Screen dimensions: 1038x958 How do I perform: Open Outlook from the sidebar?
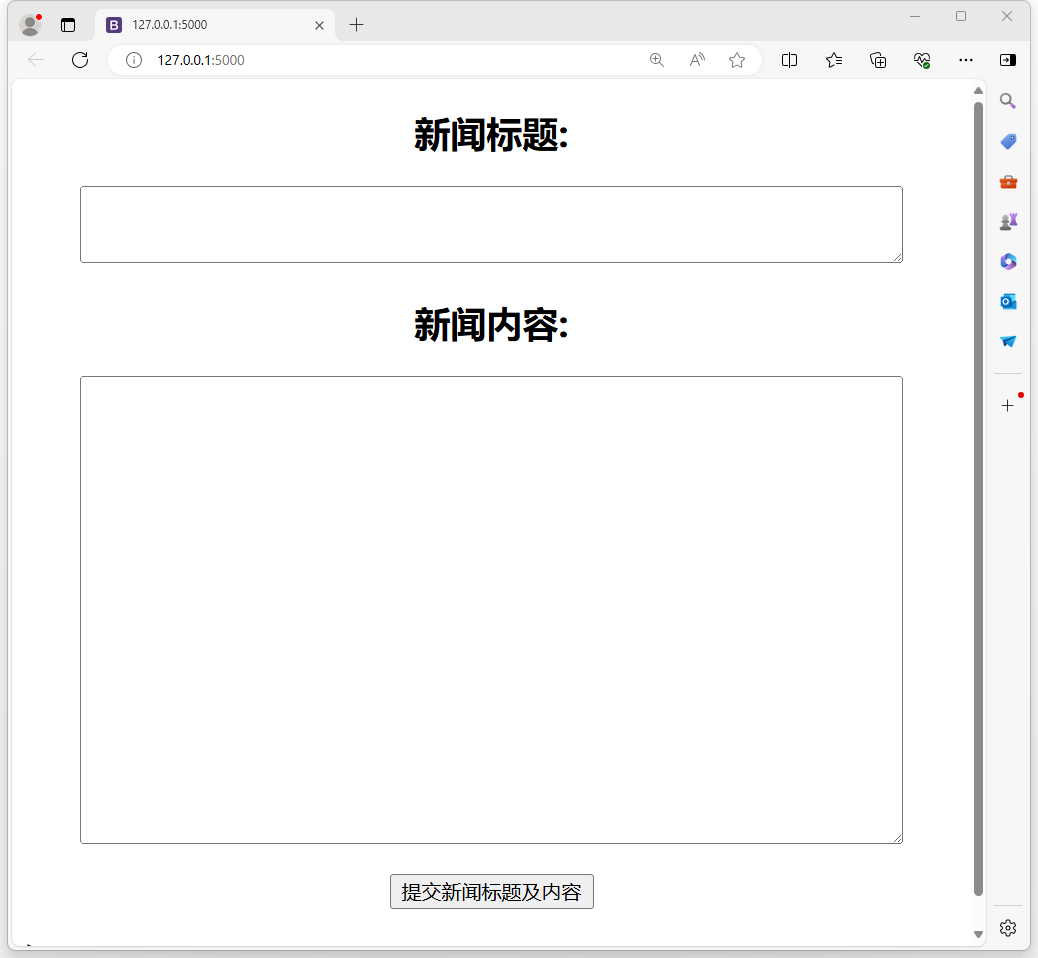click(1008, 301)
